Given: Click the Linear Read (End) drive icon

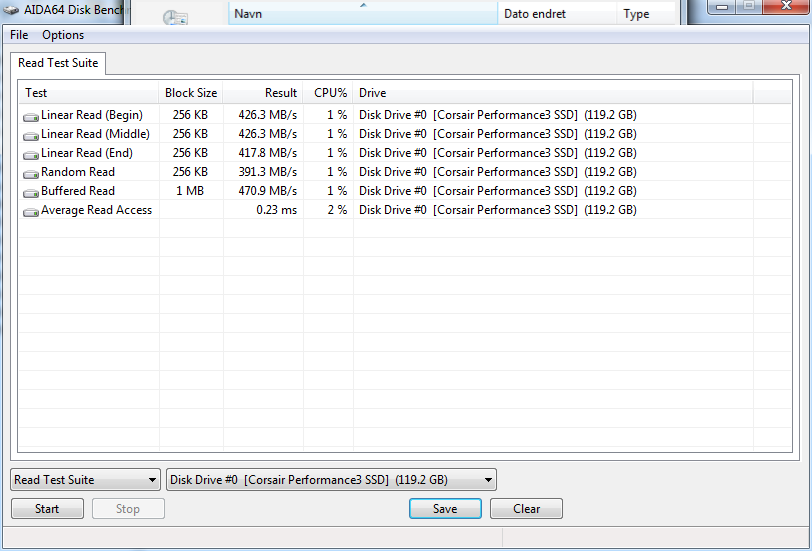Looking at the screenshot, I should pos(31,154).
